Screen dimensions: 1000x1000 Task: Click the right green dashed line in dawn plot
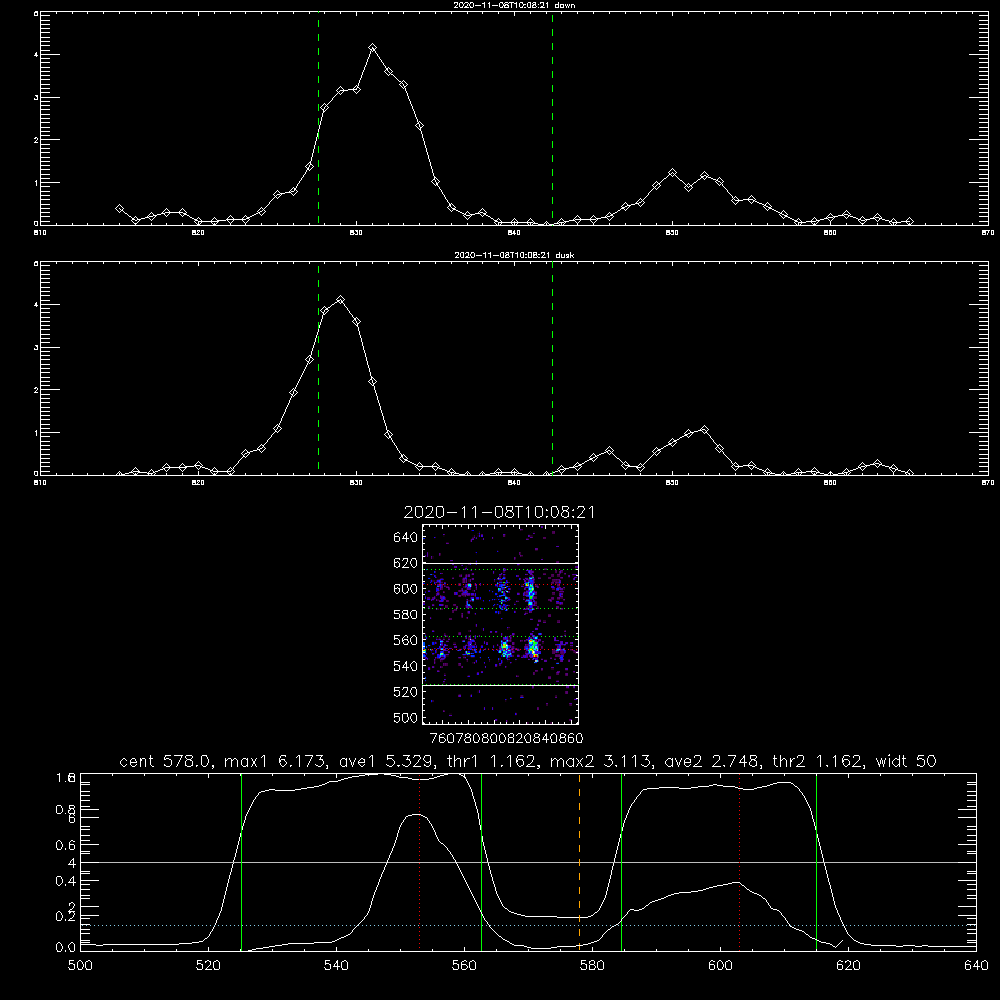[x=552, y=118]
